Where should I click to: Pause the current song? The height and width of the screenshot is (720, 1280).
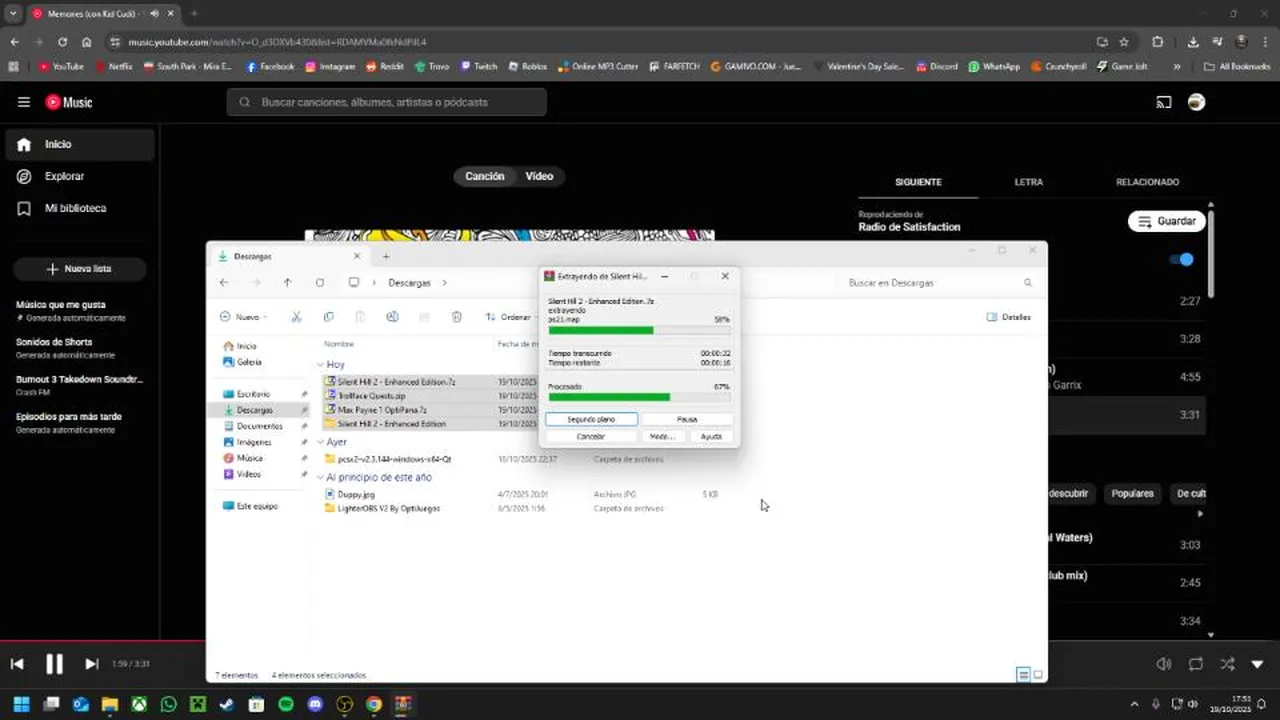coord(54,664)
